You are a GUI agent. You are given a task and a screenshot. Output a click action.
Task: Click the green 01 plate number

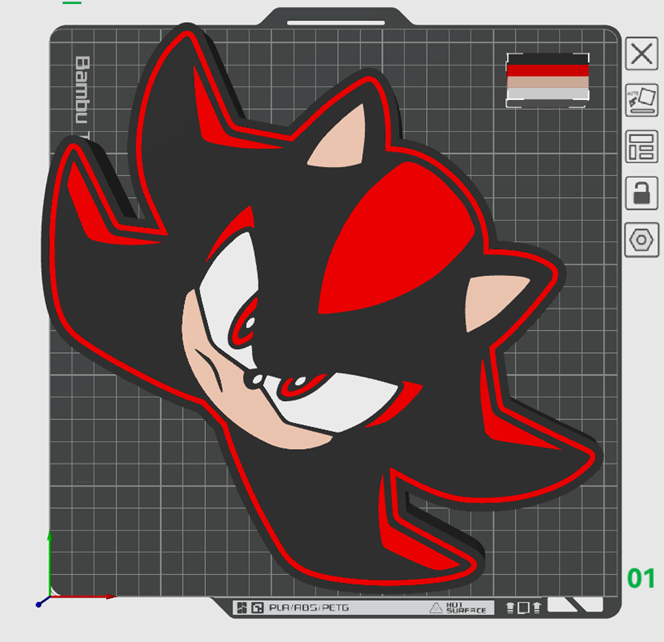click(x=640, y=578)
